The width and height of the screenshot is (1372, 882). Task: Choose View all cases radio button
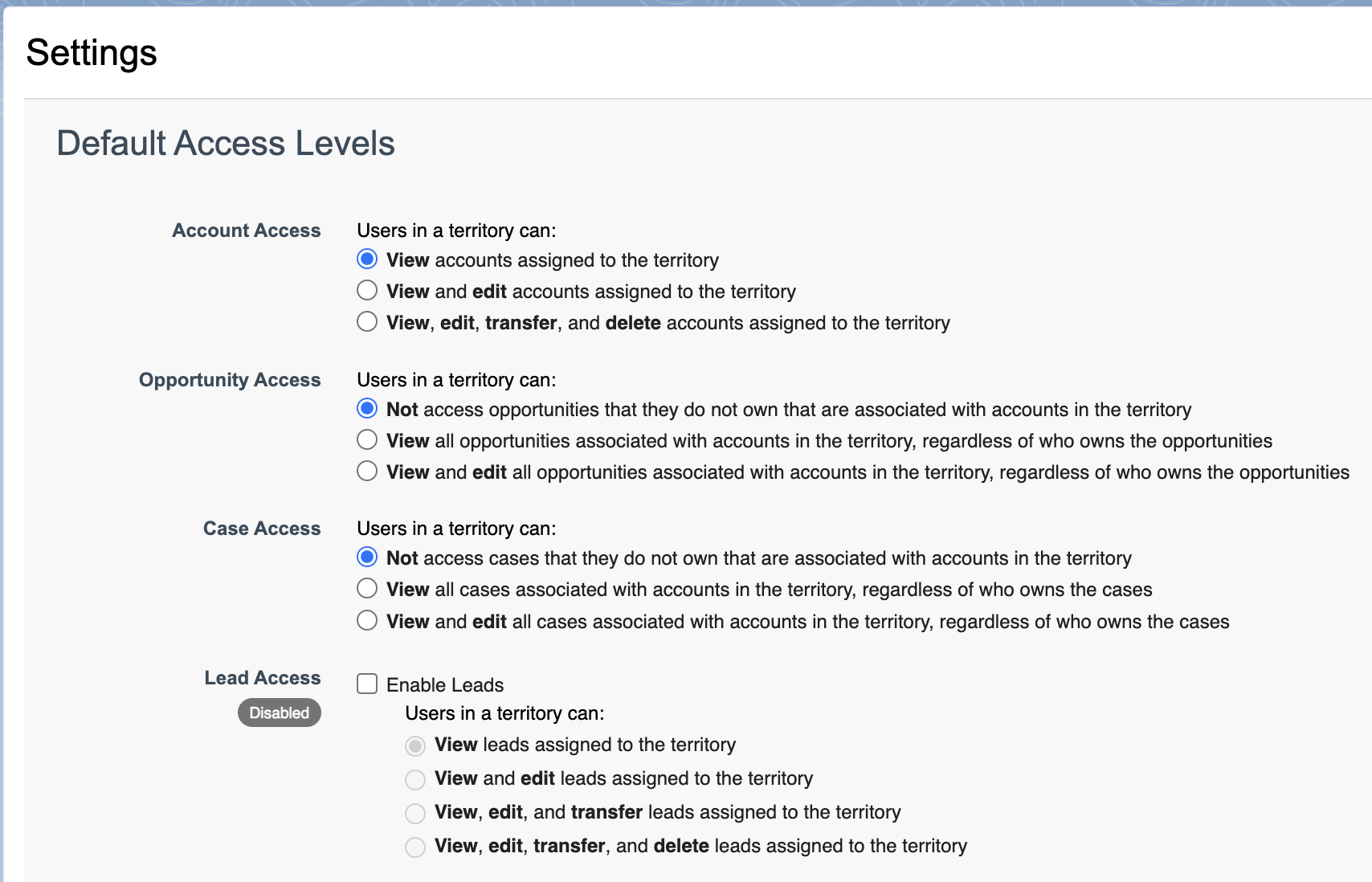click(367, 589)
